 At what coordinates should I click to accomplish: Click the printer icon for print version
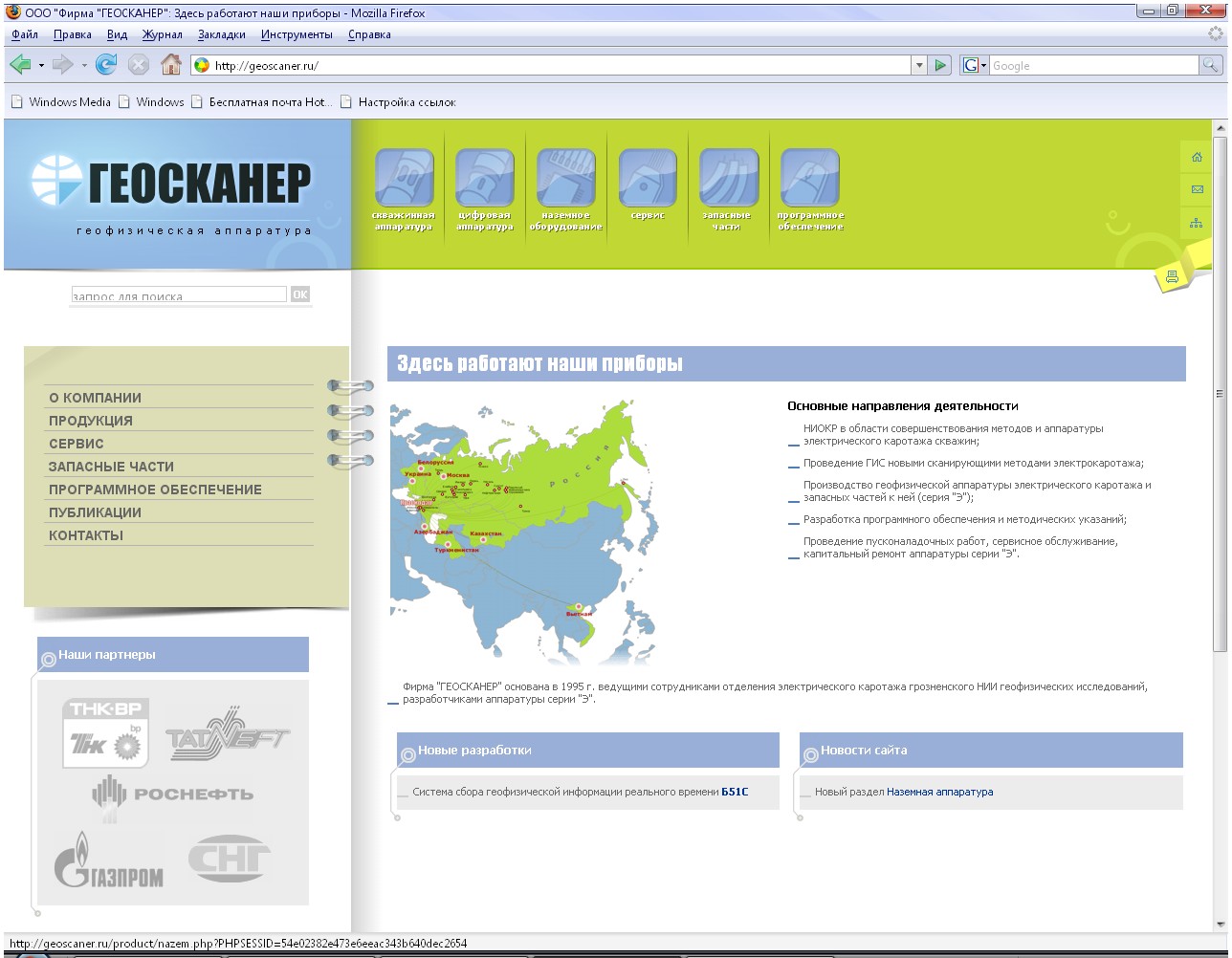(x=1171, y=277)
